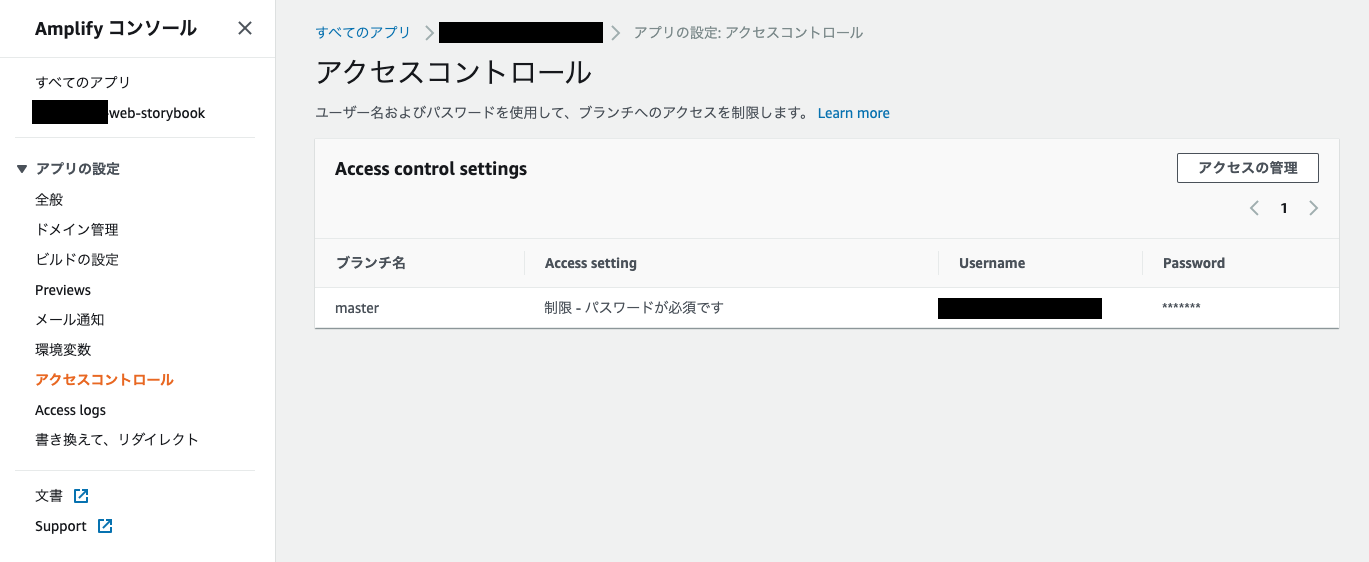
Task: Close the Amplify console sidebar
Action: pos(244,28)
